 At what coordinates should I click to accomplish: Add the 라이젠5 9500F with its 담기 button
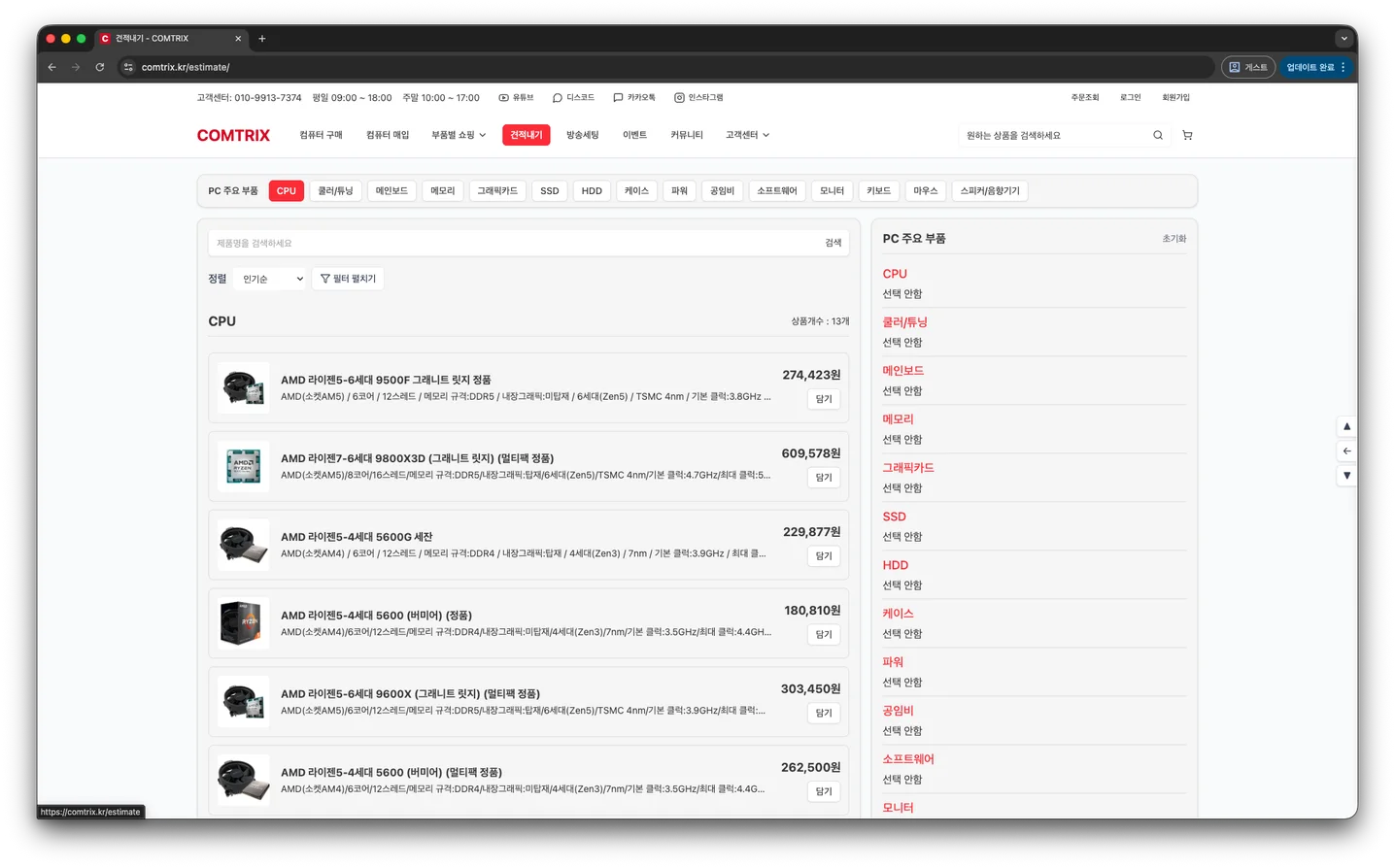pos(824,399)
